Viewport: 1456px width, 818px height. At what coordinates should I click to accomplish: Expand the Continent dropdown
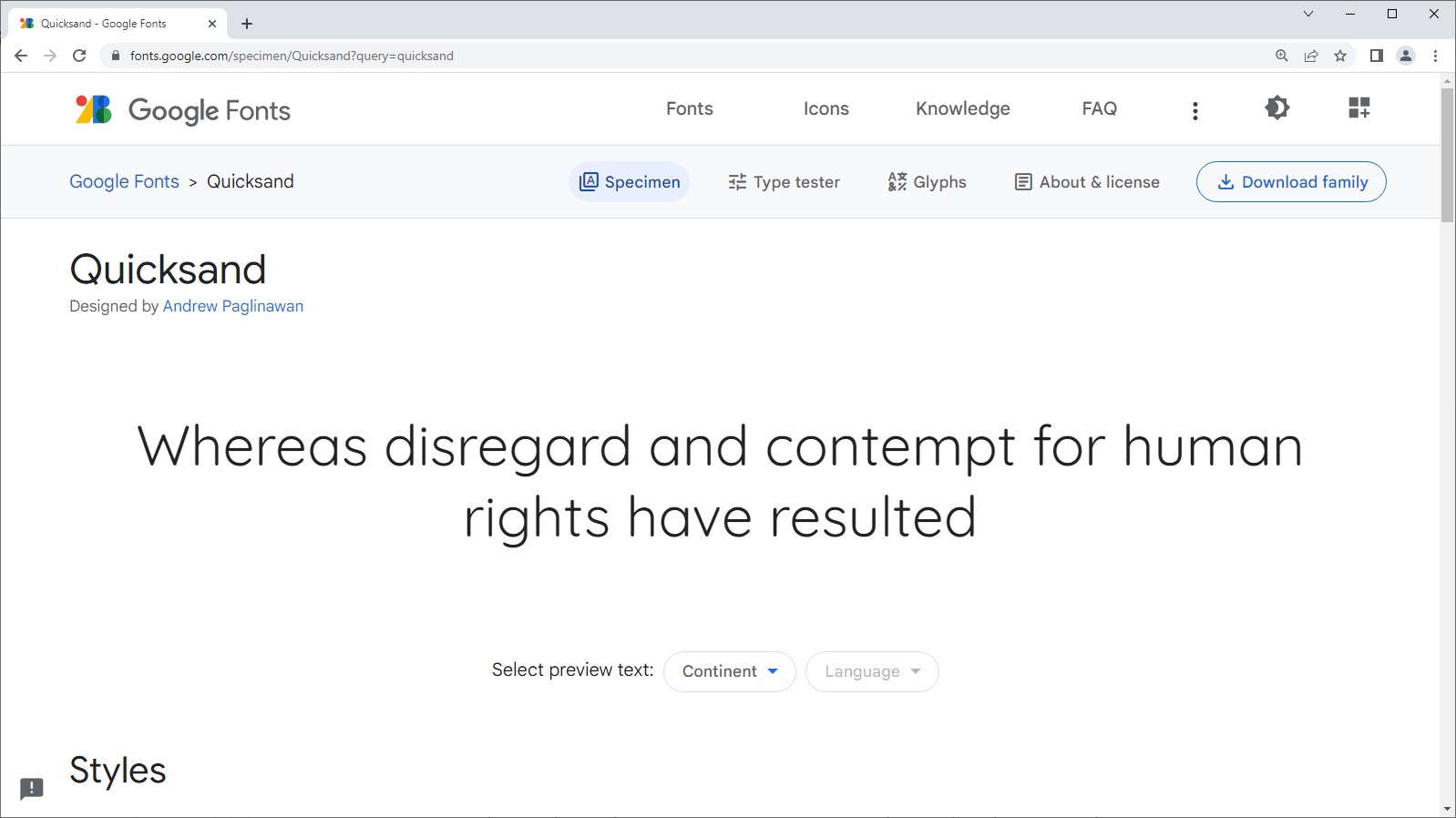729,671
